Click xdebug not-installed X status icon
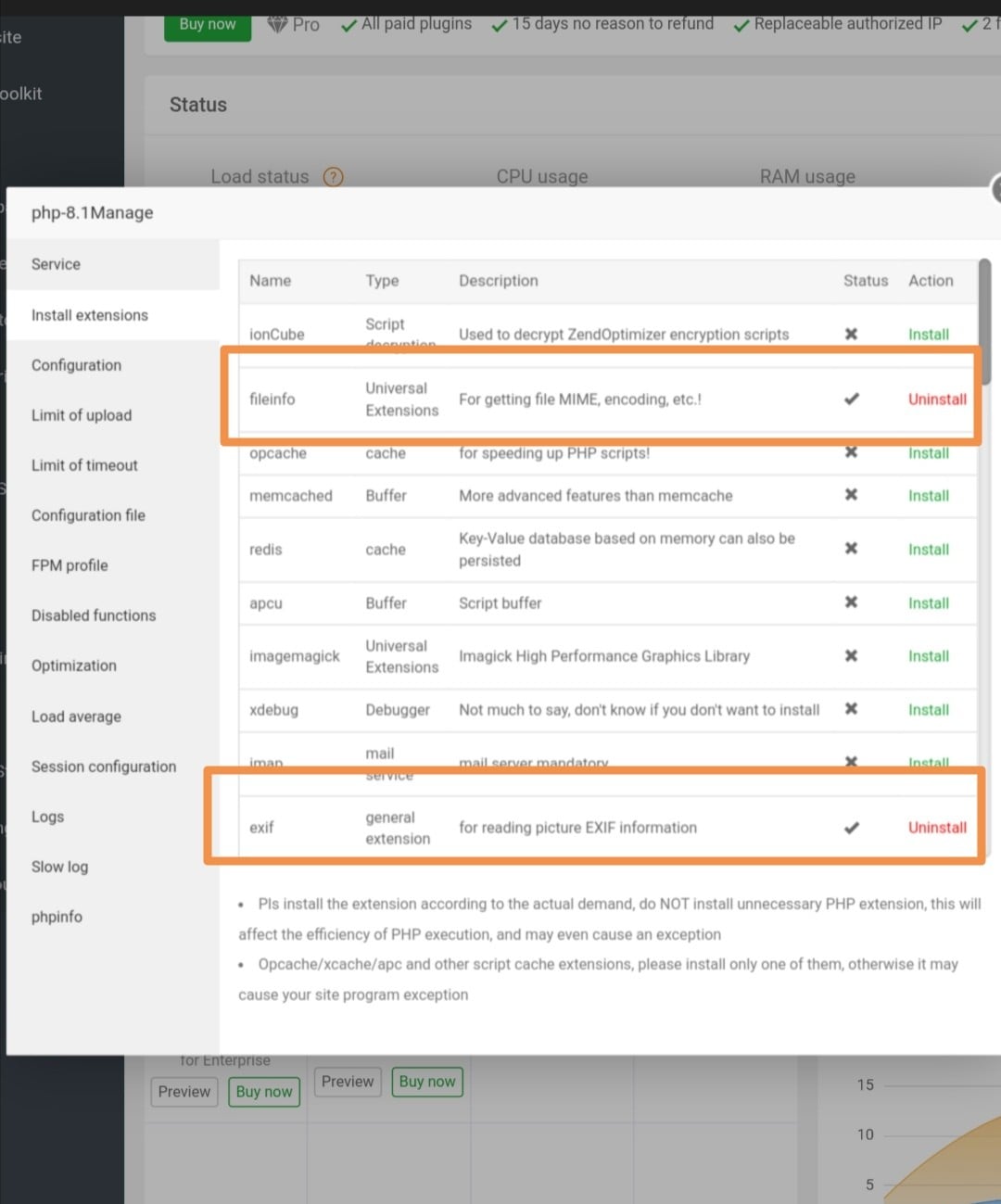1001x1204 pixels. pyautogui.click(x=851, y=709)
